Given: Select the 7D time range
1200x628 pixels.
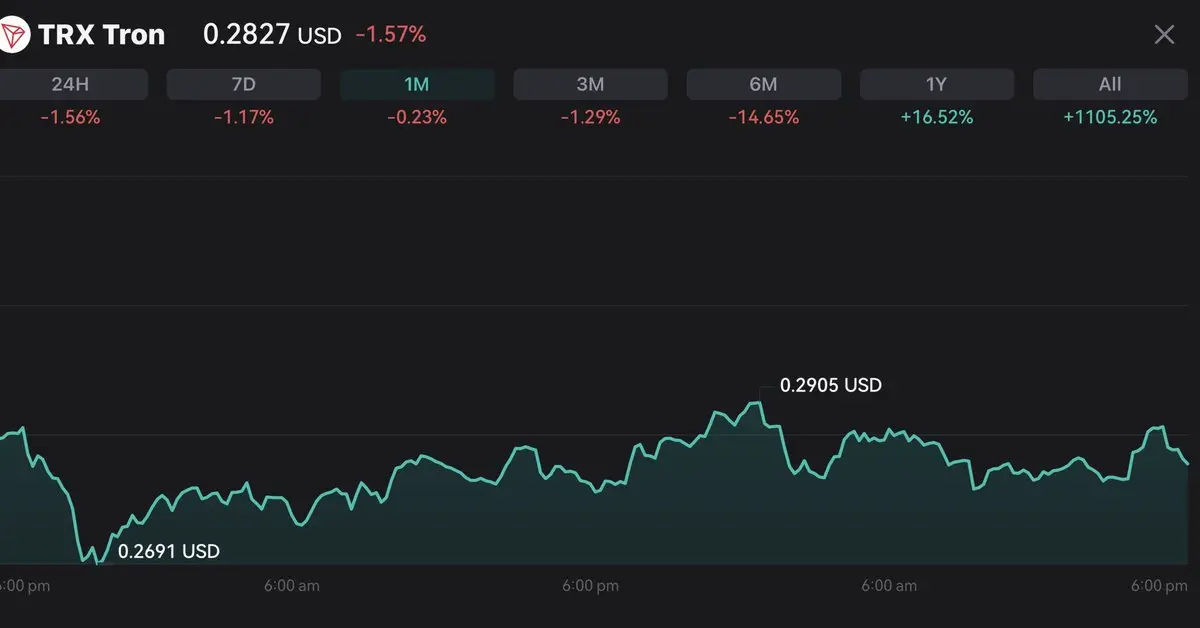Looking at the screenshot, I should click(243, 85).
